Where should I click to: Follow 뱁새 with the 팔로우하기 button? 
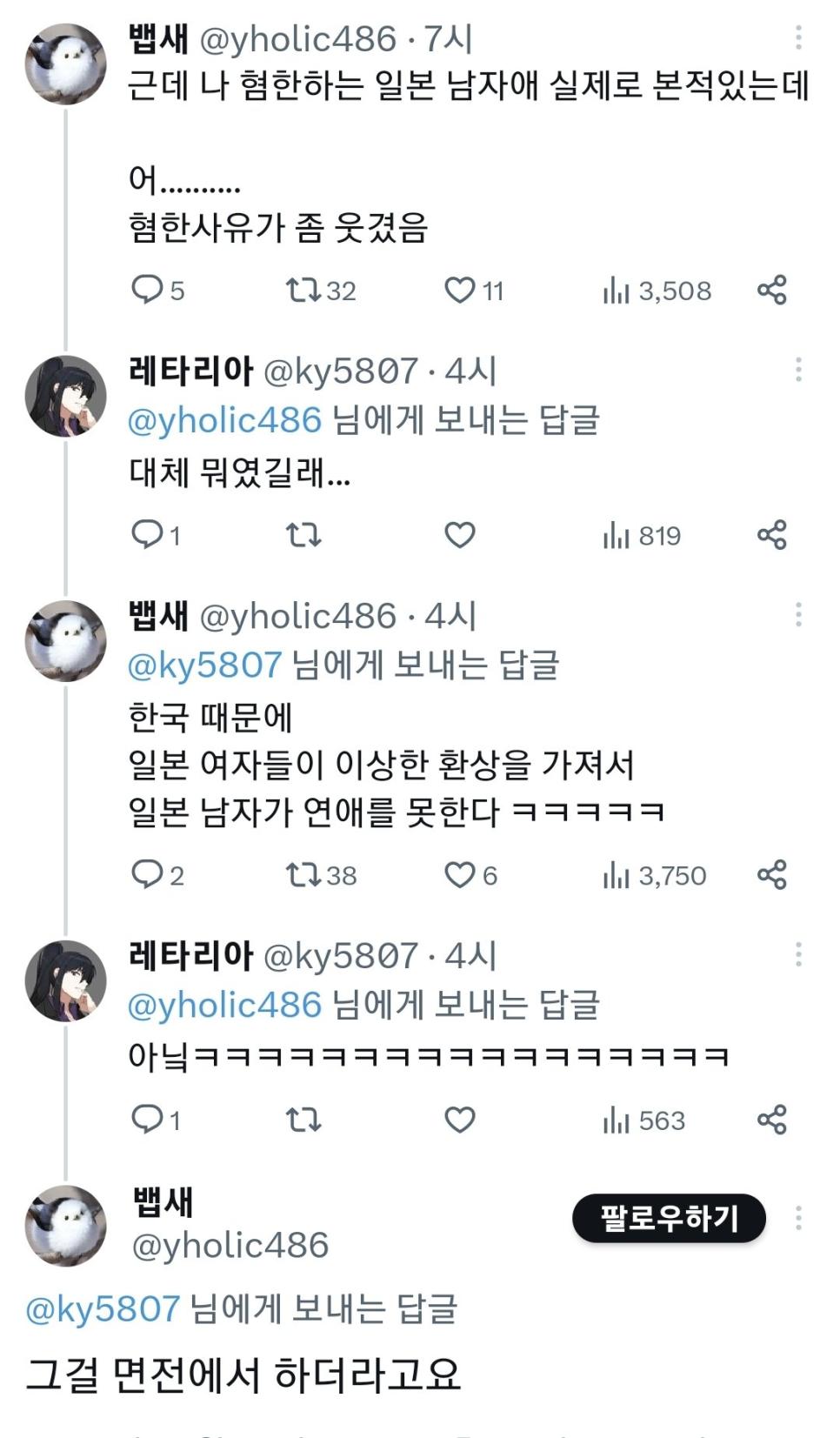click(x=668, y=1218)
